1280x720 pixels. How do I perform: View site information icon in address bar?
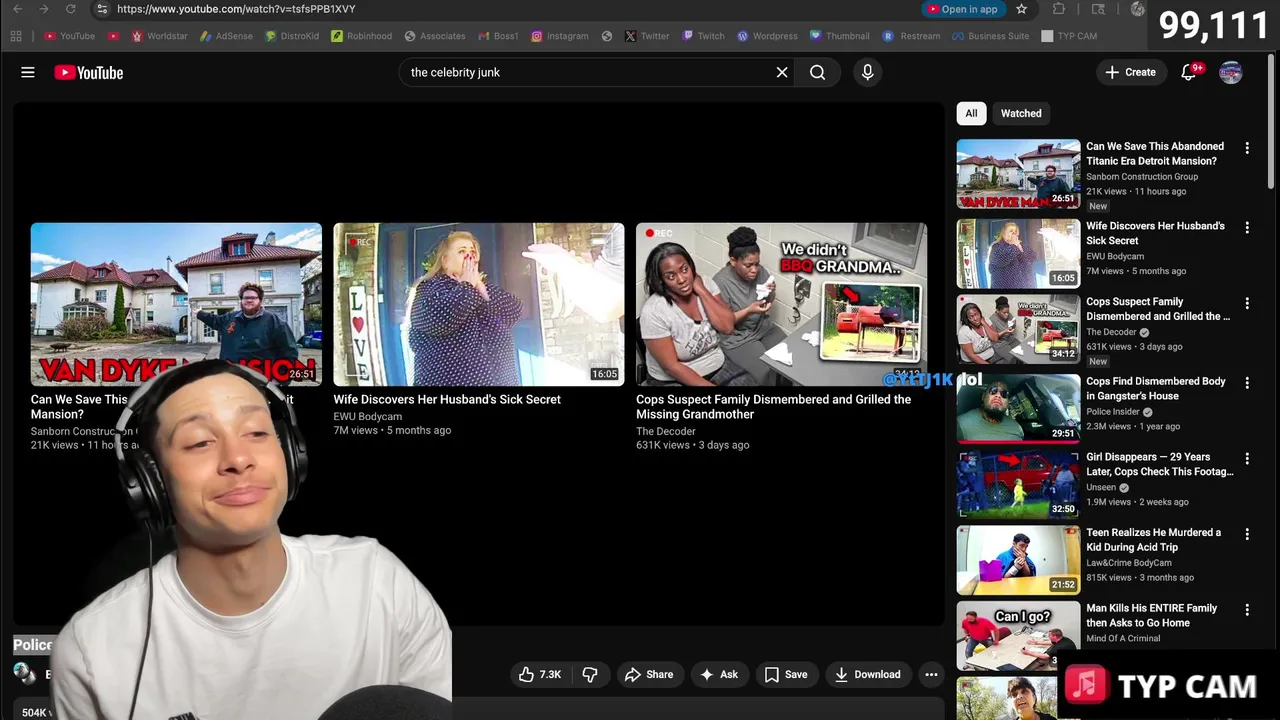tap(101, 9)
